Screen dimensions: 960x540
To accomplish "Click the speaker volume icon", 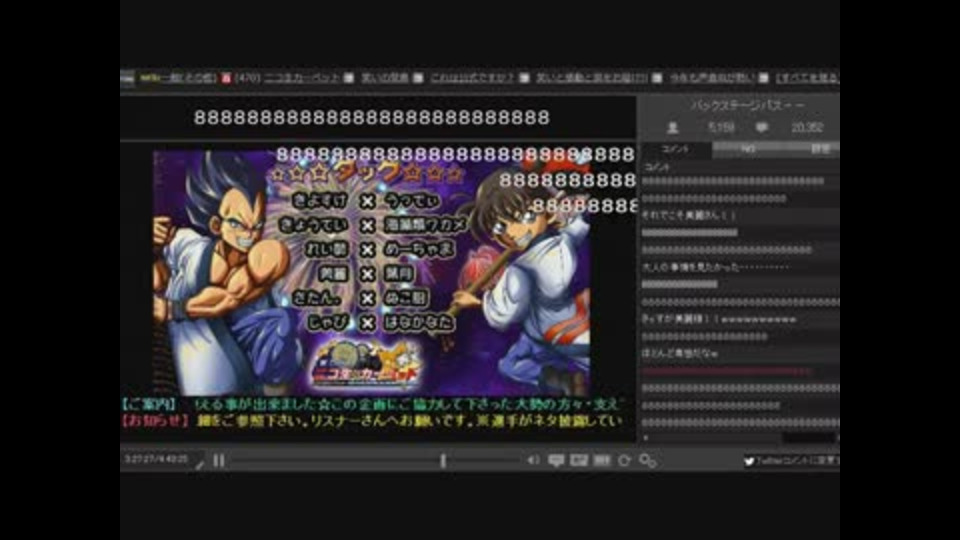I will coord(533,460).
